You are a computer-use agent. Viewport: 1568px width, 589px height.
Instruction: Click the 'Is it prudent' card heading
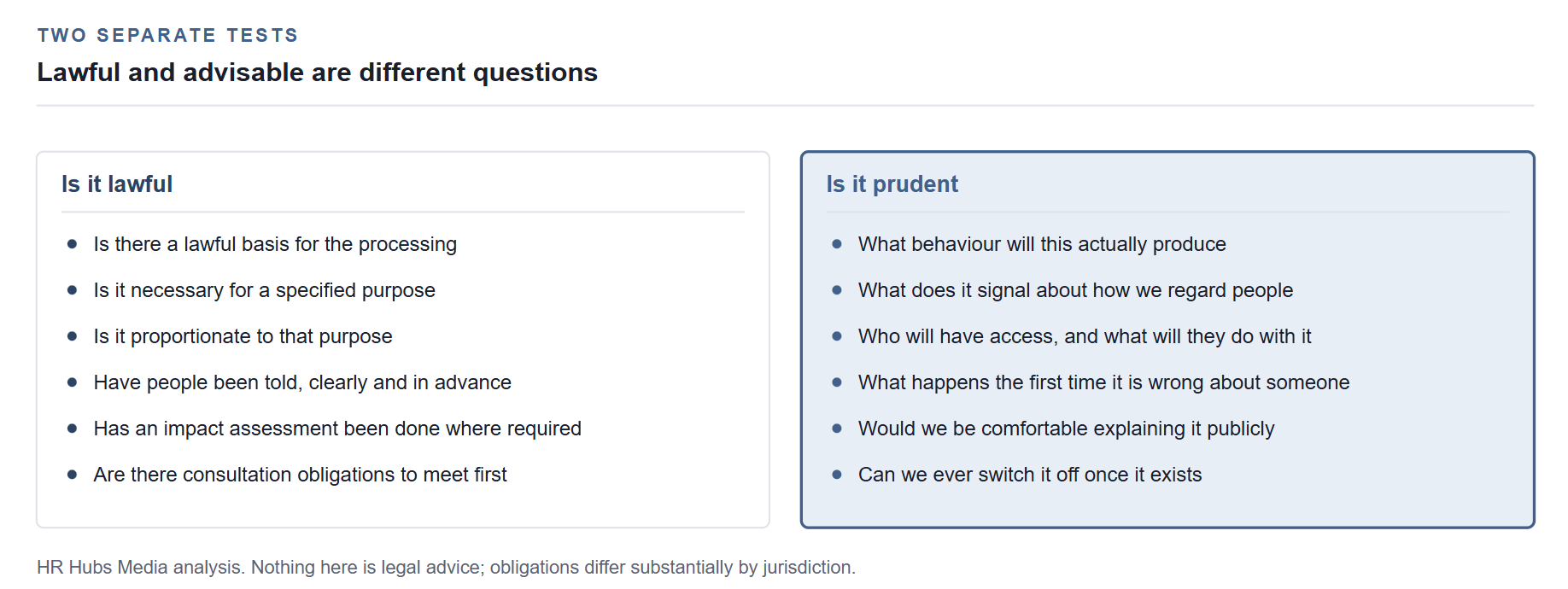pos(892,184)
